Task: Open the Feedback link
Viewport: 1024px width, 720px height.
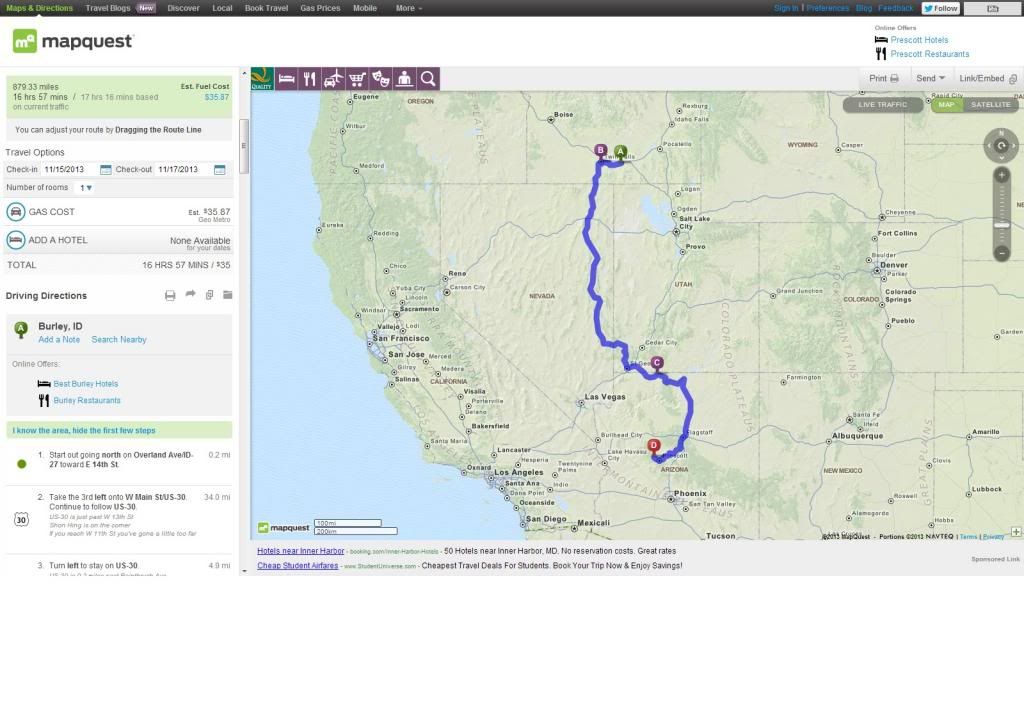Action: (x=896, y=8)
